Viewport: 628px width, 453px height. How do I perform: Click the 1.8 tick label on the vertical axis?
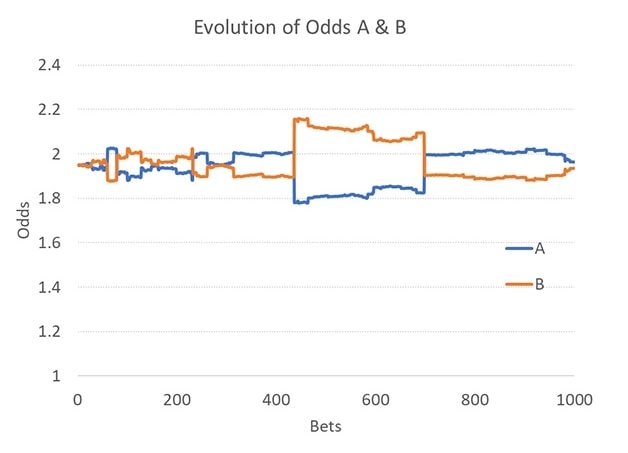click(50, 199)
